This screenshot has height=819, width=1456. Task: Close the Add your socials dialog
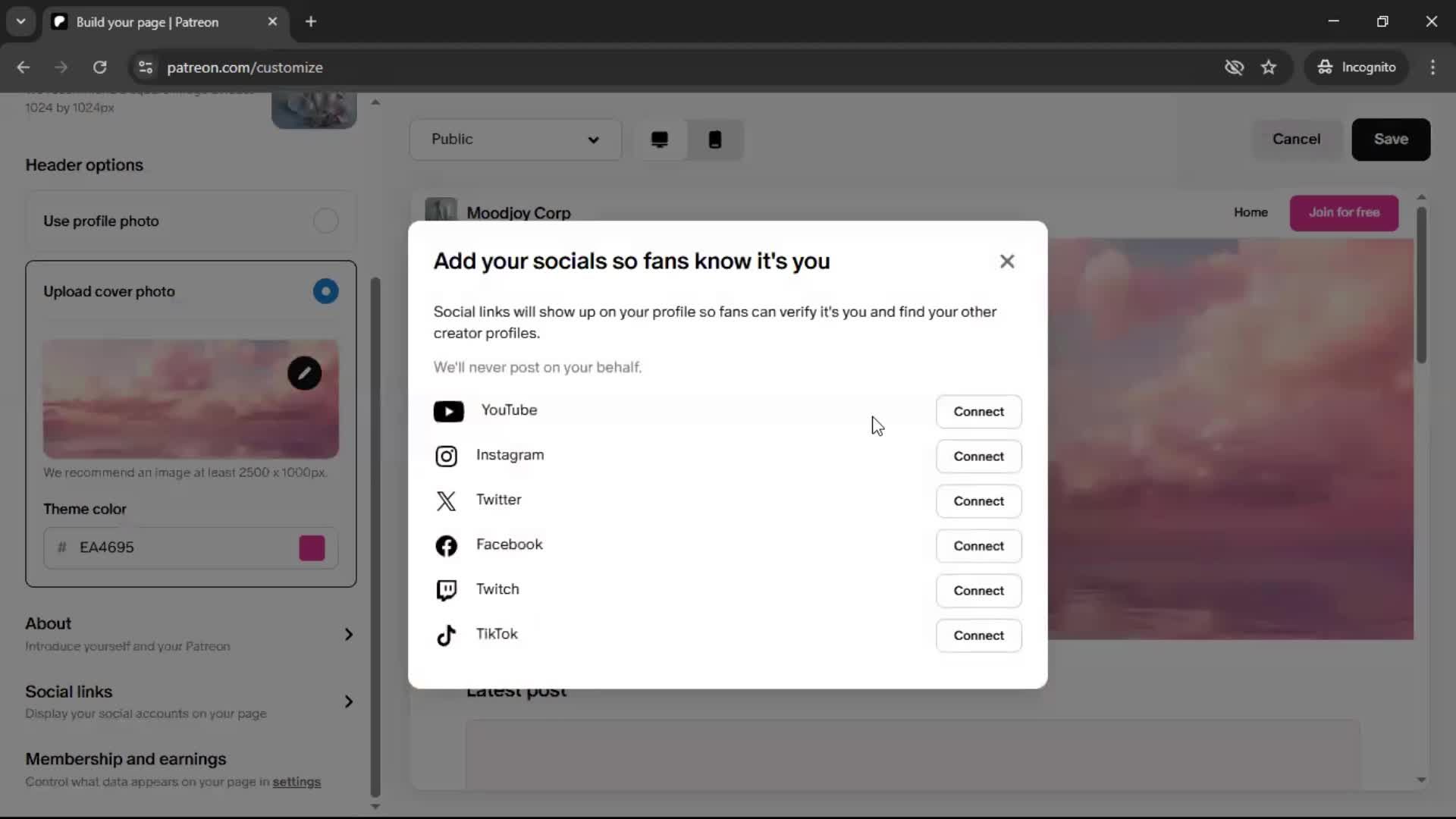click(1006, 261)
